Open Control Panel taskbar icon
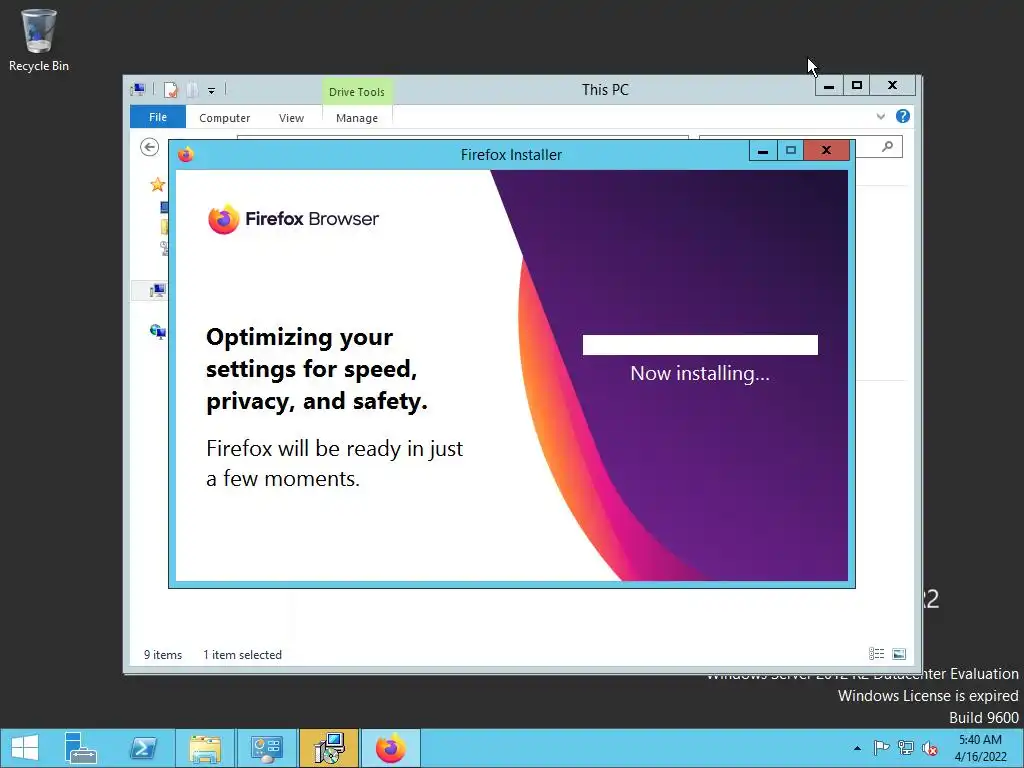 266,748
